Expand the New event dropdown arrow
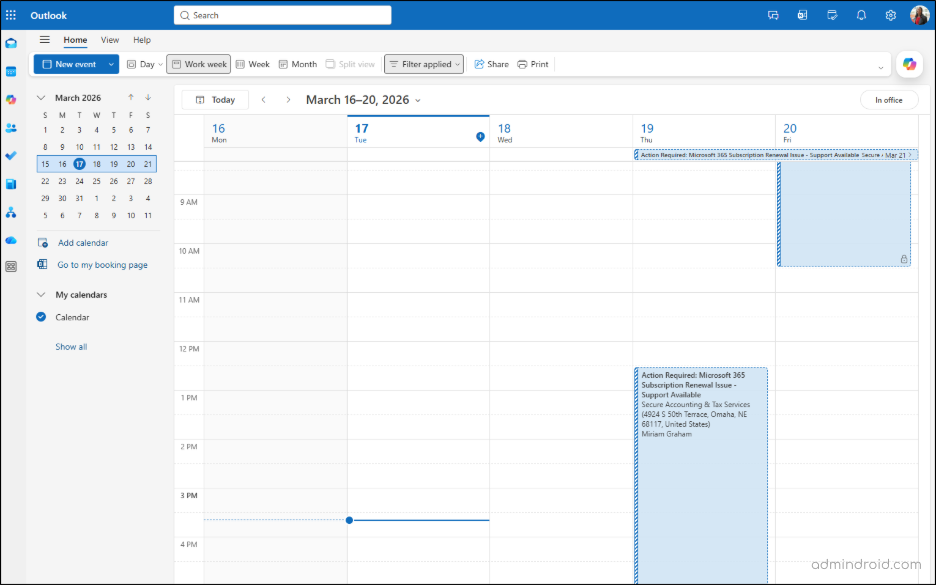 (x=110, y=63)
